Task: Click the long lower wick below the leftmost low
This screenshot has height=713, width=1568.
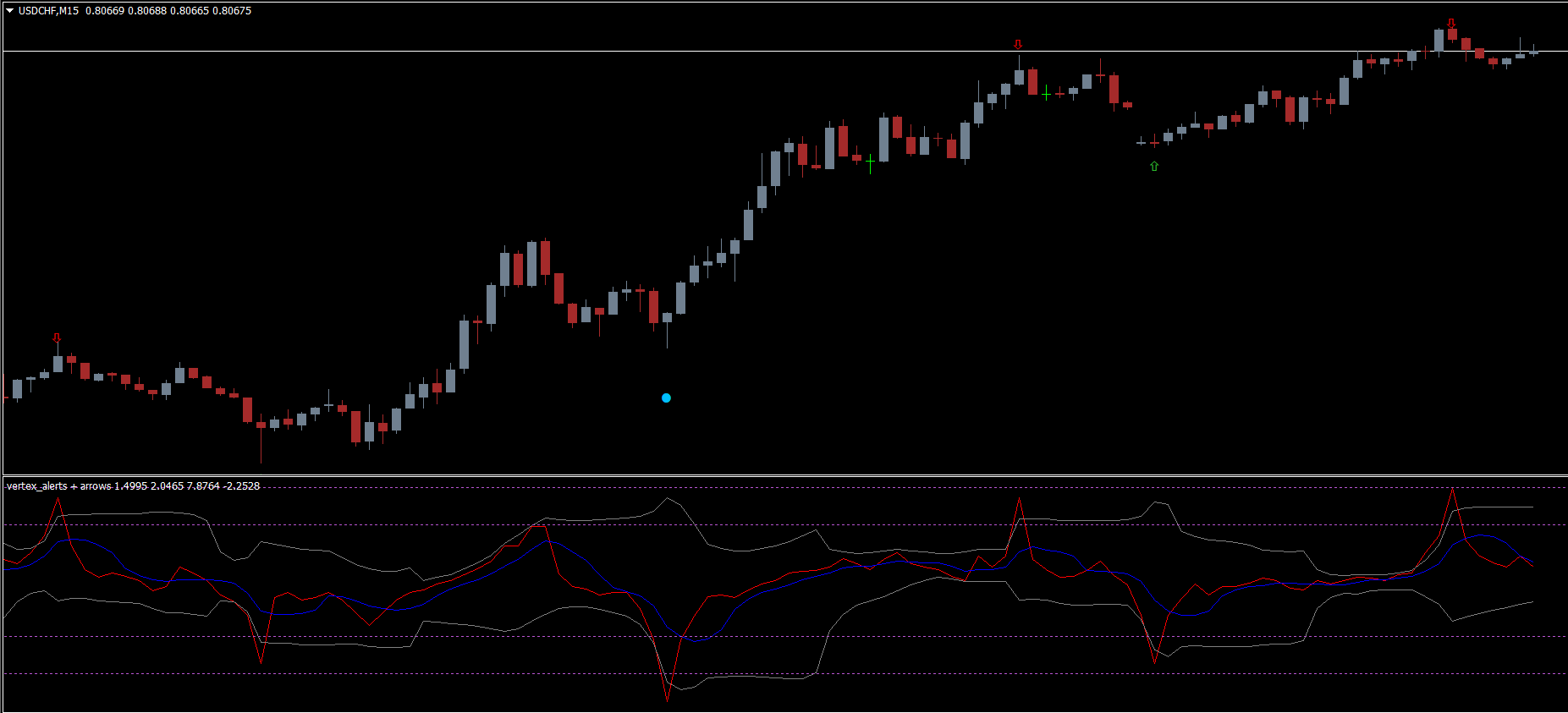Action: click(261, 447)
